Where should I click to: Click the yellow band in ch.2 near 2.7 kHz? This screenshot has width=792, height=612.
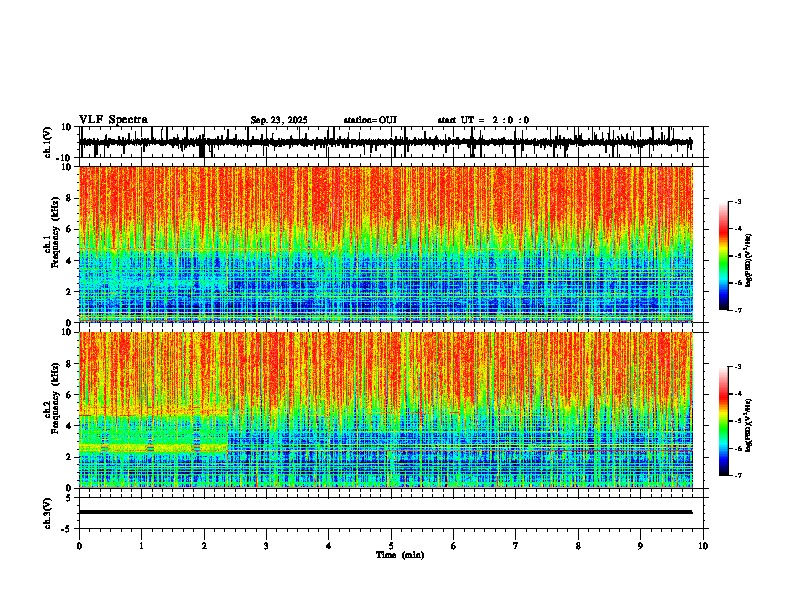[x=153, y=447]
